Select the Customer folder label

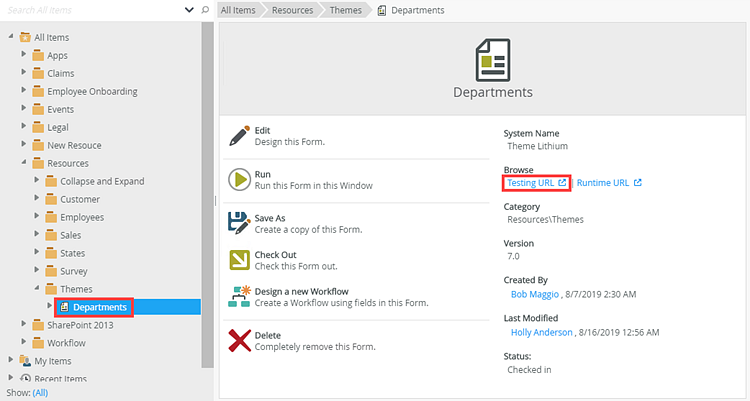pyautogui.click(x=80, y=200)
